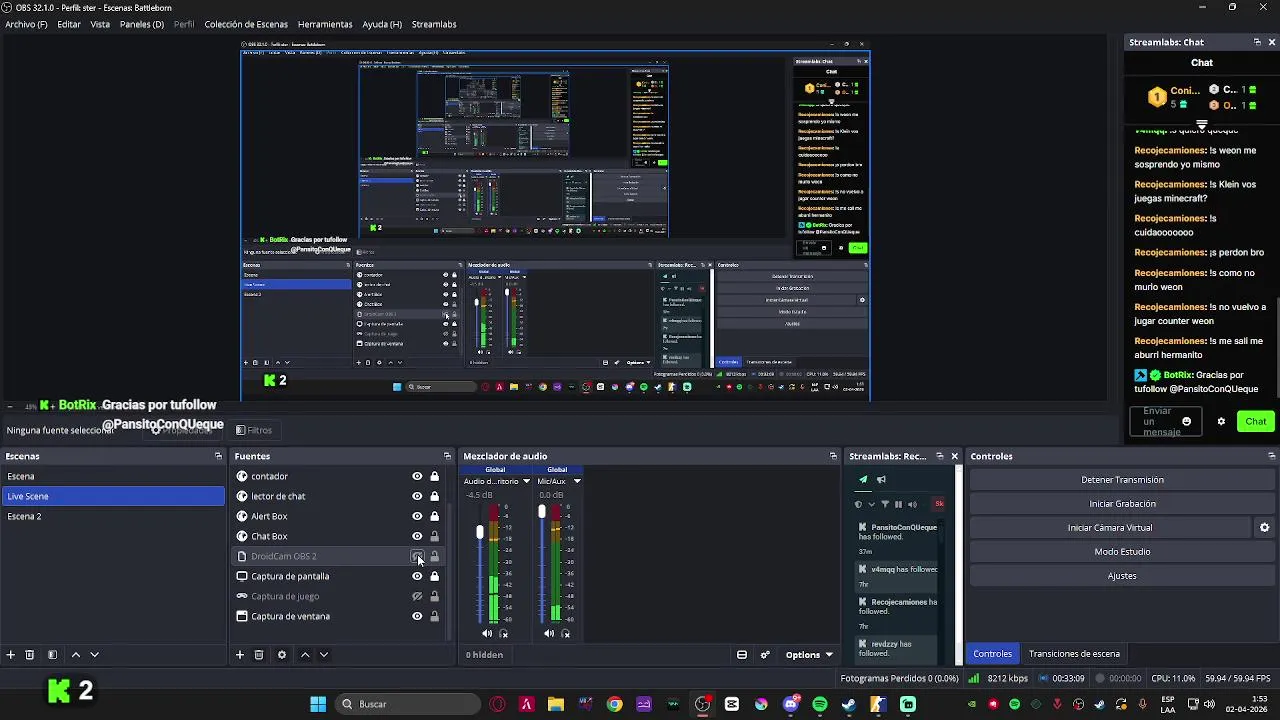Hide the Chat Box source
1280x720 pixels.
(417, 536)
